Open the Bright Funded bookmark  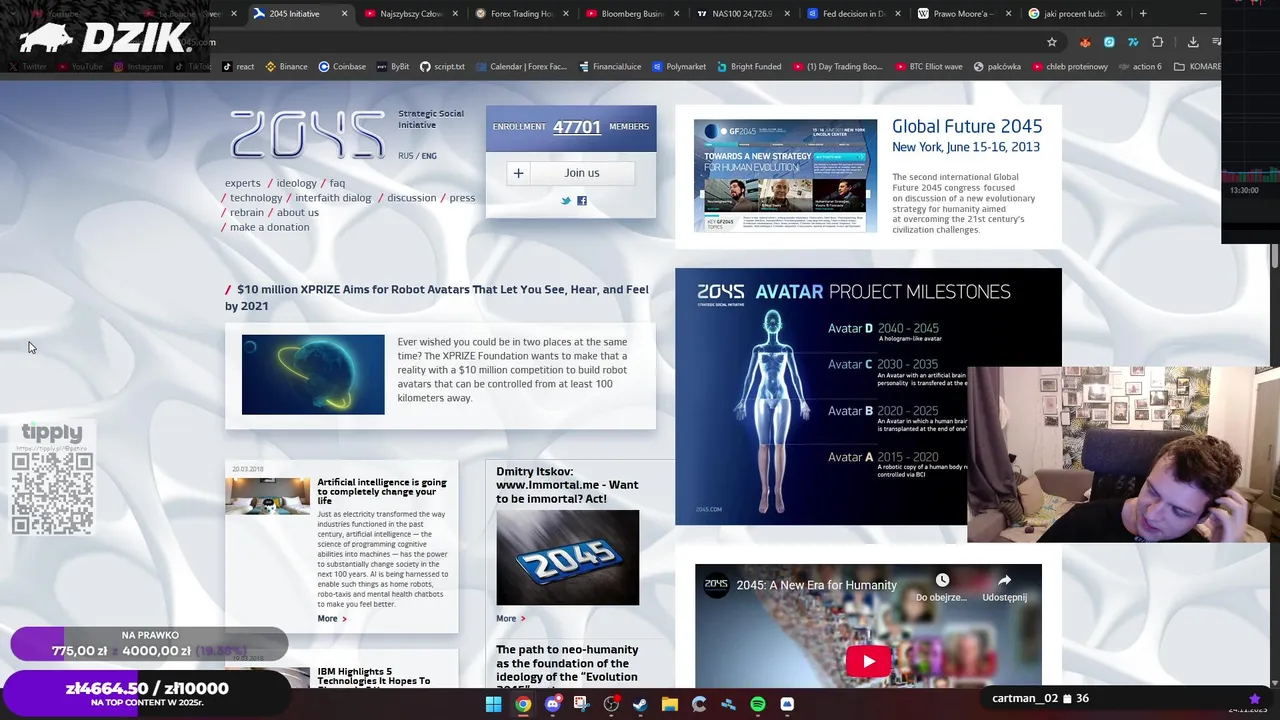749,66
